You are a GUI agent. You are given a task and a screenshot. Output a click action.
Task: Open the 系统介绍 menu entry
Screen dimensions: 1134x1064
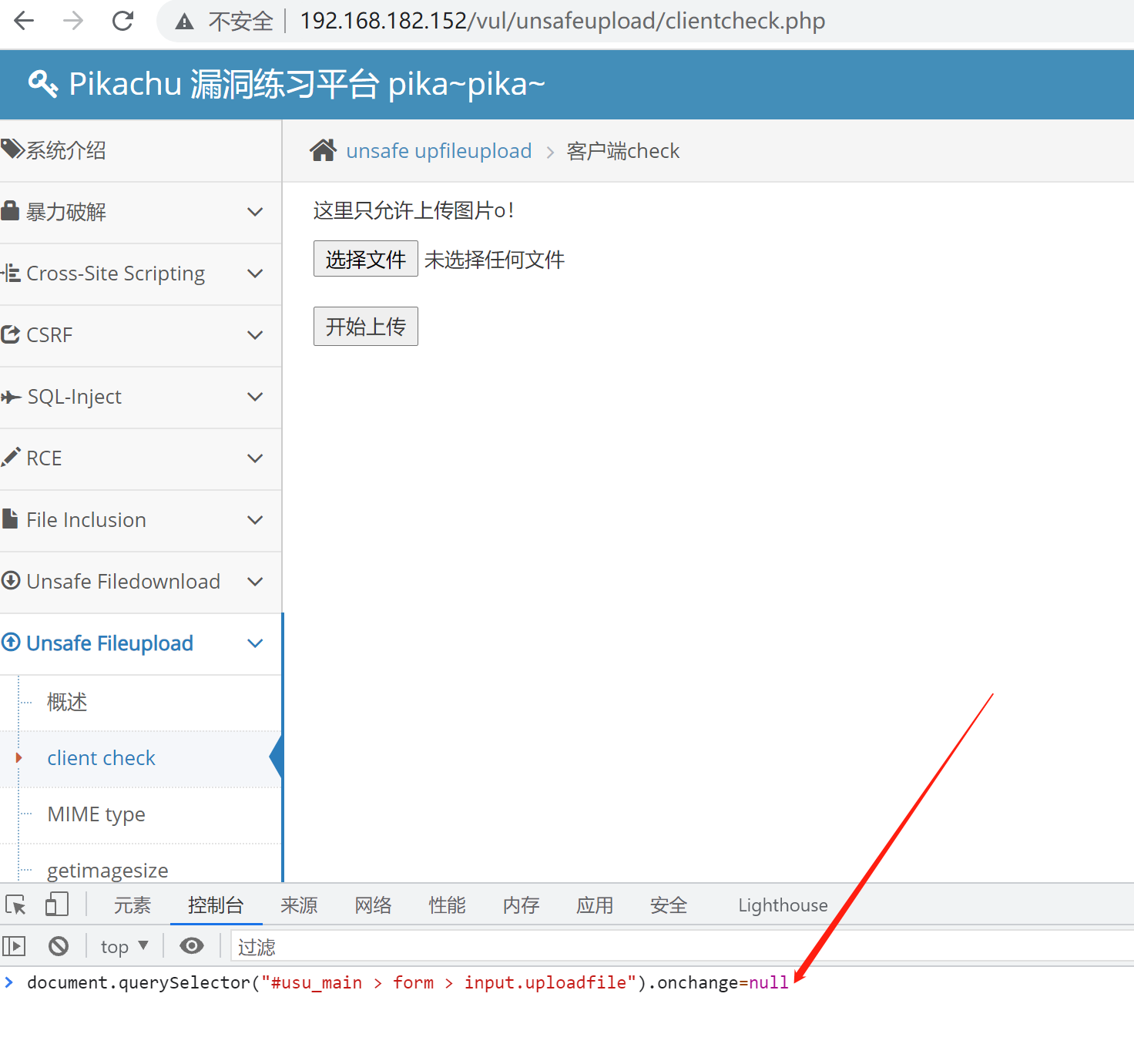[x=140, y=150]
